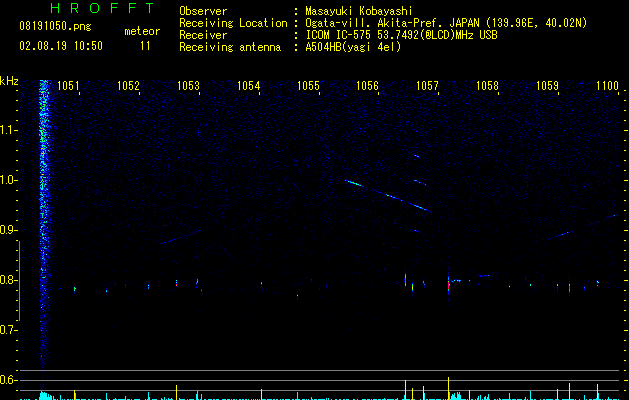Image resolution: width=629 pixels, height=400 pixels.
Task: Click the short echo above 1.0 kHz near 1057
Action: (417, 156)
